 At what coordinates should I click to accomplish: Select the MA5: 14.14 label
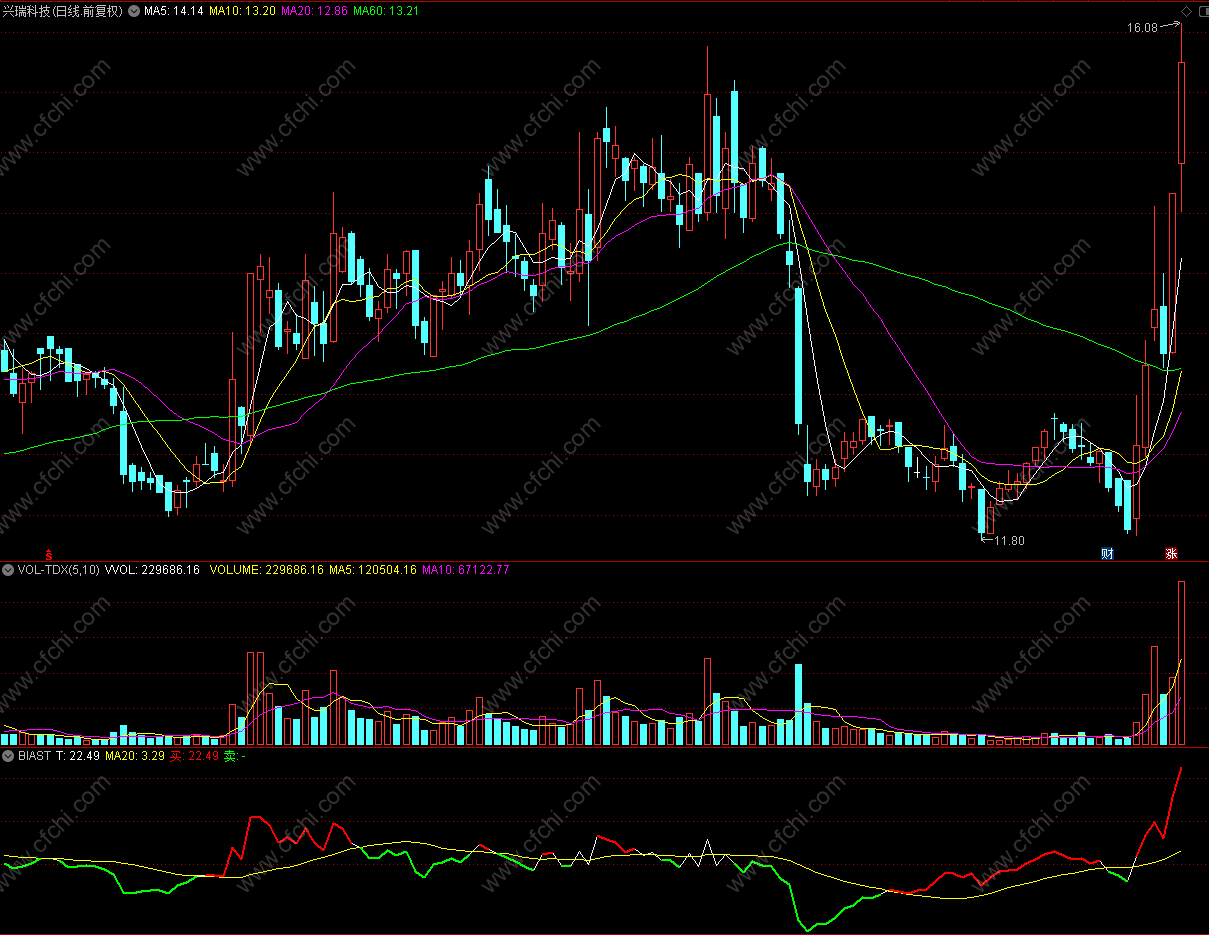click(x=174, y=11)
